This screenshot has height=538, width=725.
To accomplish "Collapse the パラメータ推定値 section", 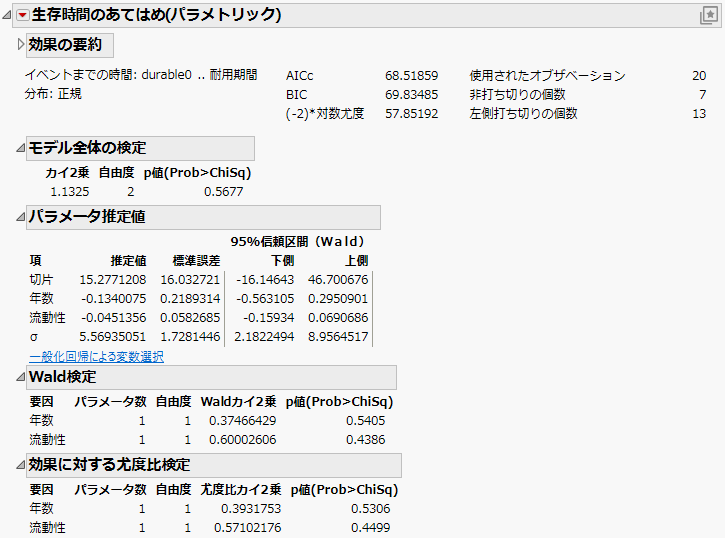I will (x=21, y=216).
